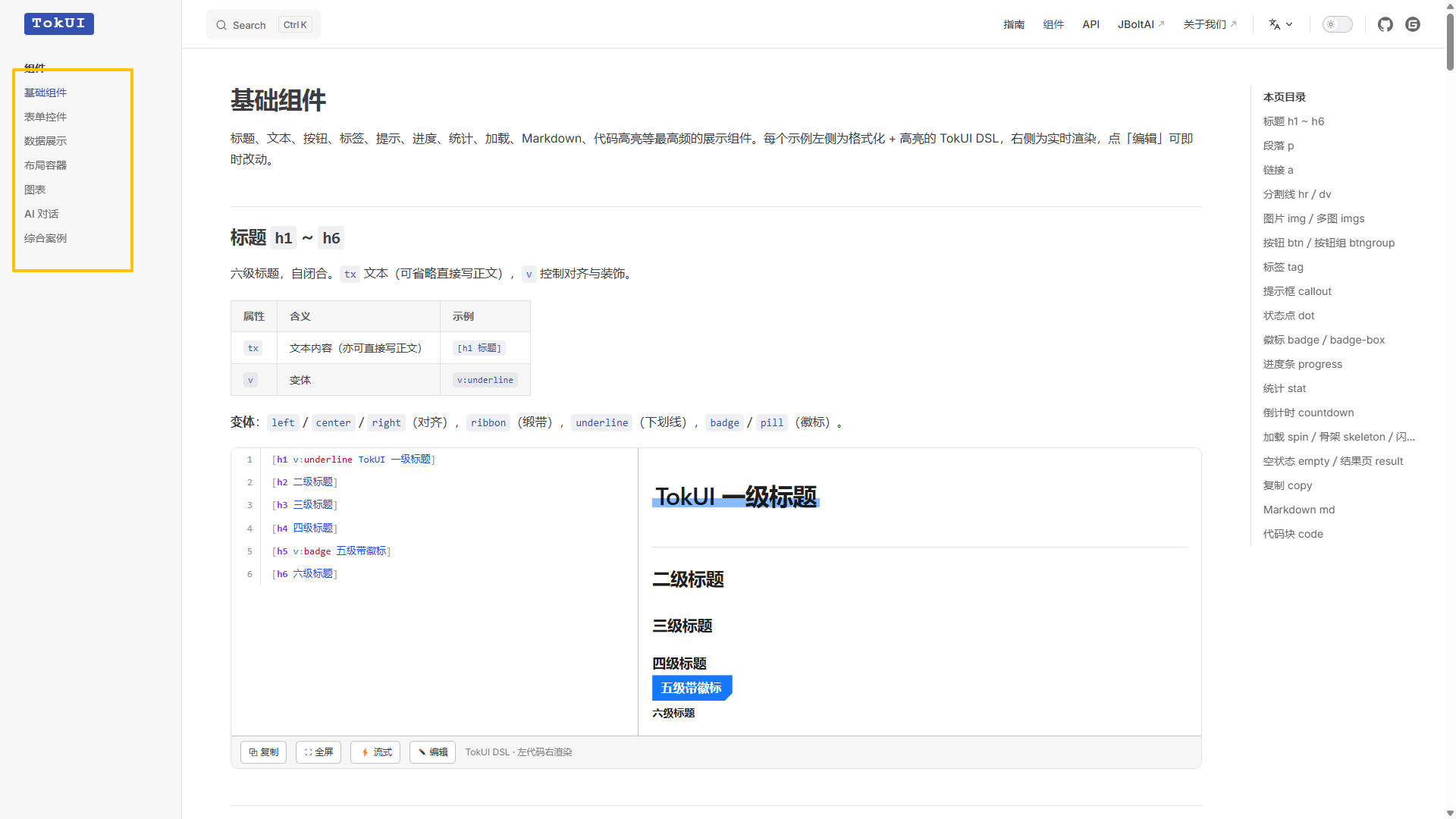
Task: Select AI 对话 in the sidebar
Action: coord(41,214)
